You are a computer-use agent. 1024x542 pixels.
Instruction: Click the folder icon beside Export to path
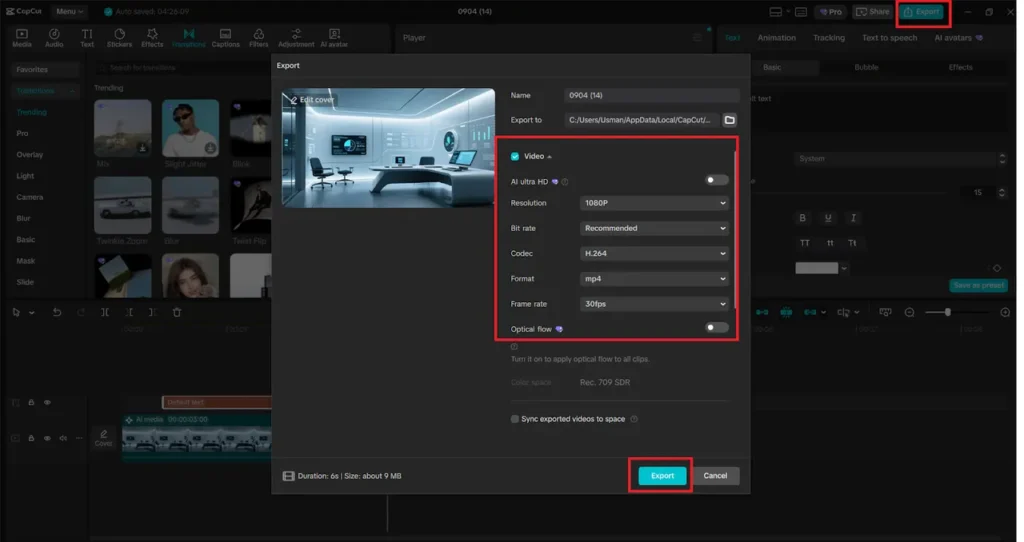(730, 120)
